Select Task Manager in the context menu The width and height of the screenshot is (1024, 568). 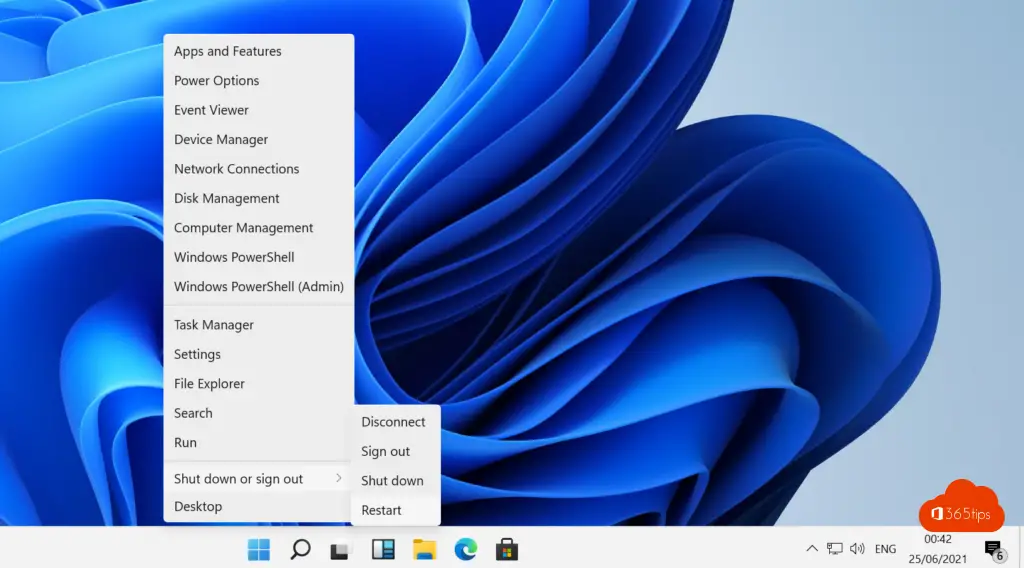[214, 325]
